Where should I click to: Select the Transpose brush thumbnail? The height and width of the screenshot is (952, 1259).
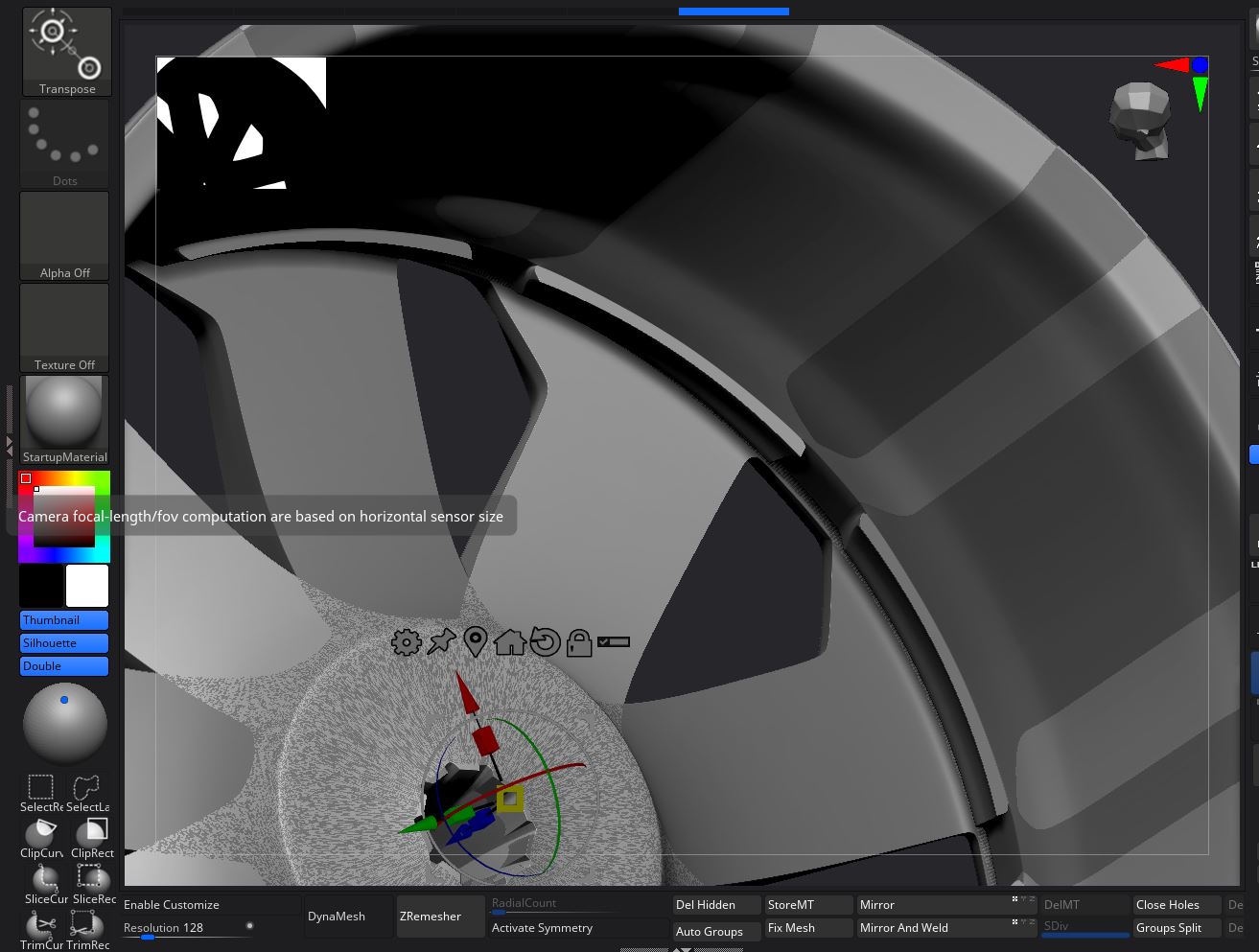pyautogui.click(x=66, y=51)
